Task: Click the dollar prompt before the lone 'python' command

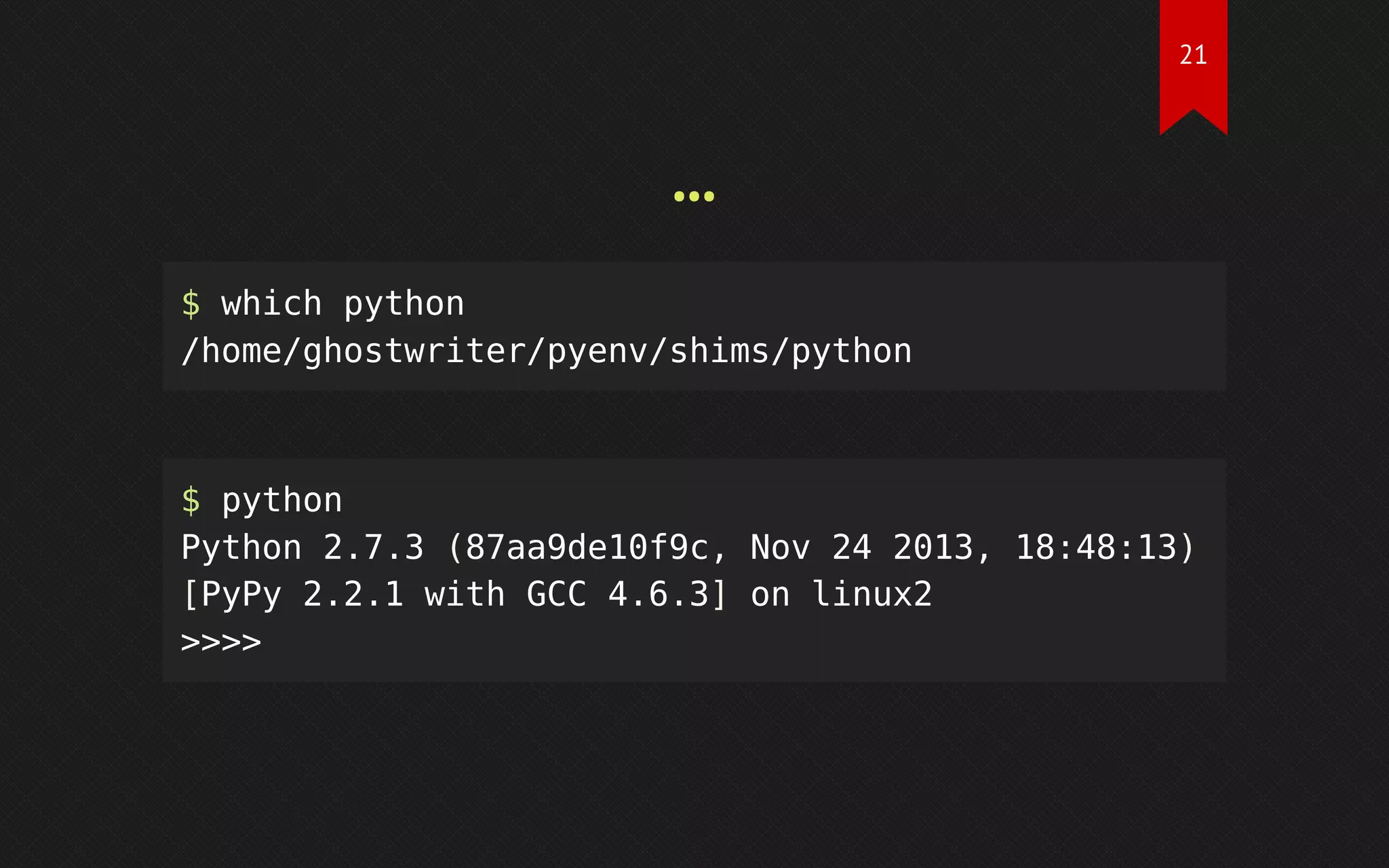Action: click(191, 500)
